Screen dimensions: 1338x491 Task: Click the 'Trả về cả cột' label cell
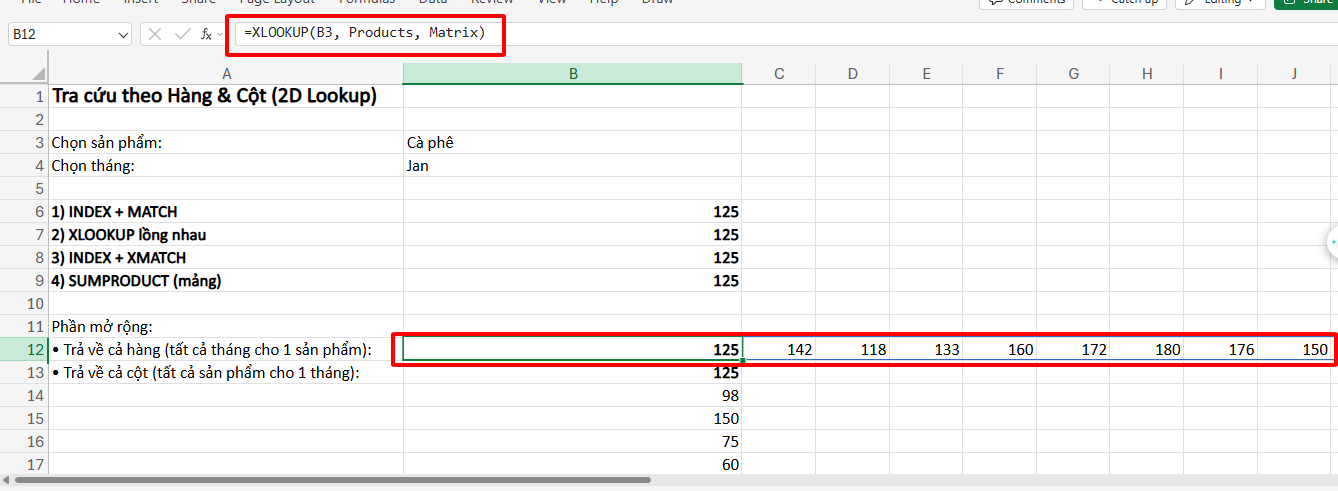click(x=226, y=373)
